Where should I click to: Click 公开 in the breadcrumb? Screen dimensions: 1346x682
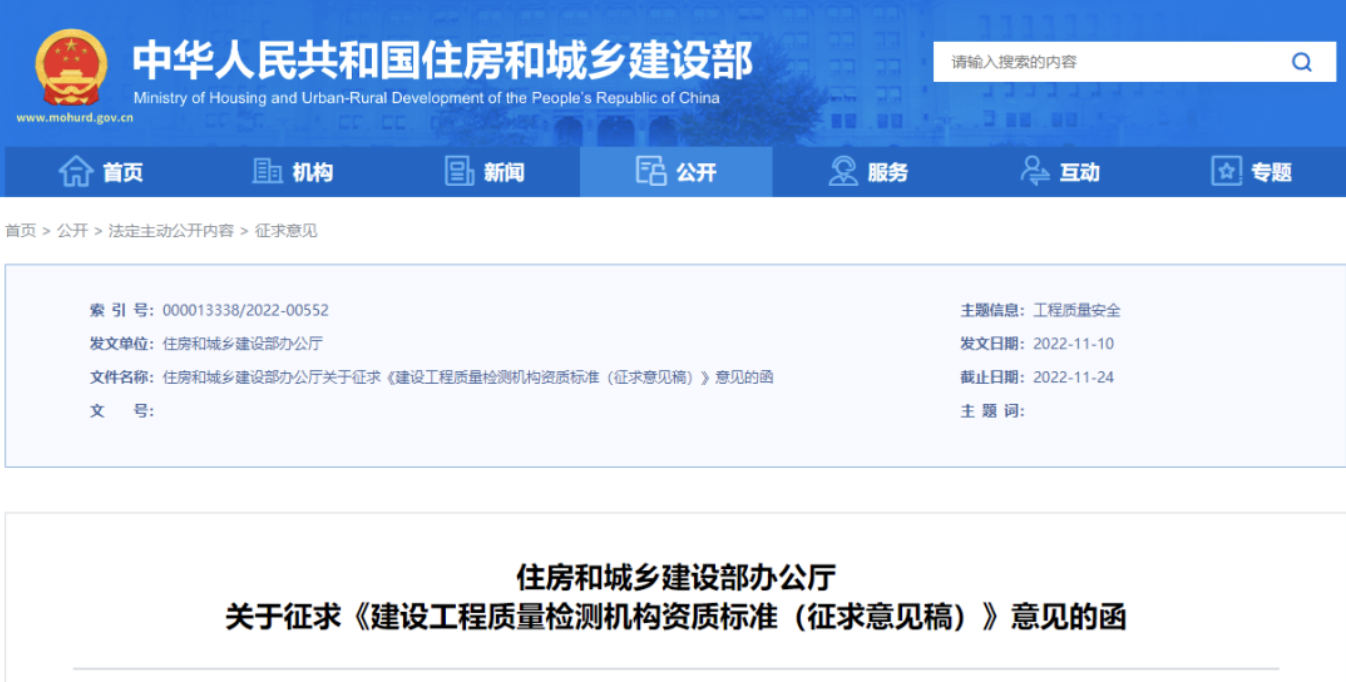click(72, 231)
